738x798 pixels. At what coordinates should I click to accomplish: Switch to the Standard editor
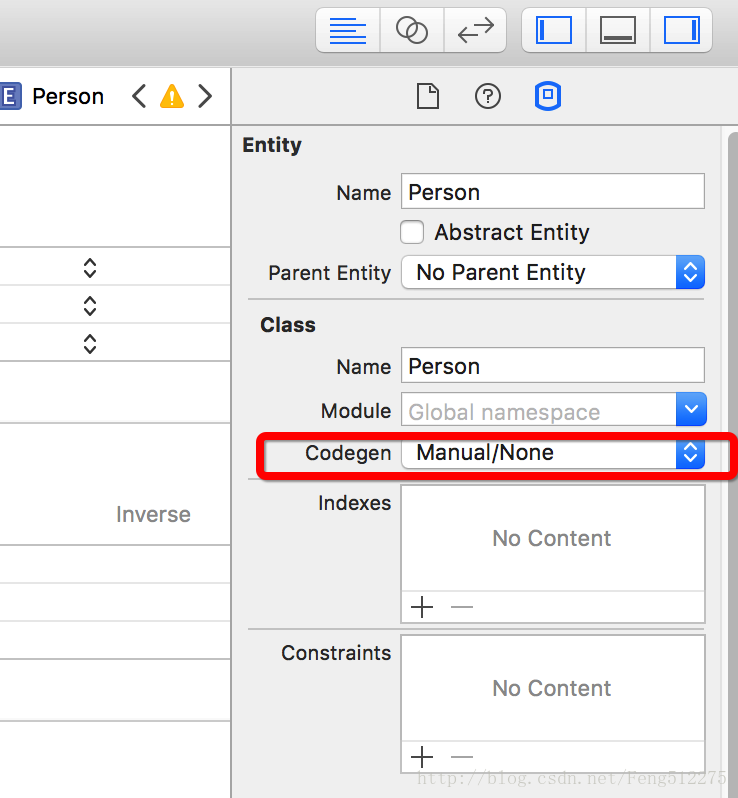click(x=348, y=30)
